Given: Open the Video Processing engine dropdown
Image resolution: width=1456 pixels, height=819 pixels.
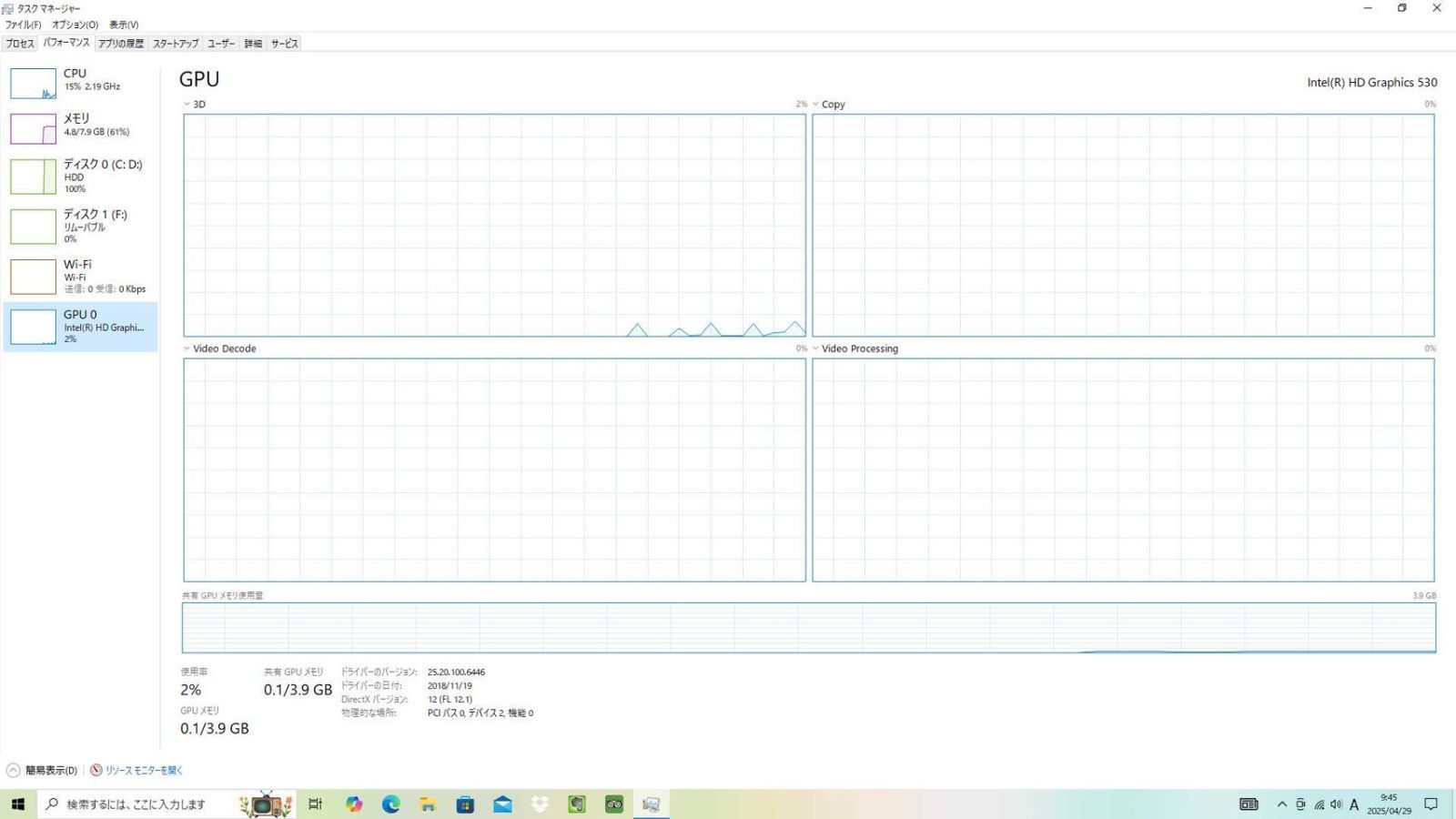Looking at the screenshot, I should [816, 349].
